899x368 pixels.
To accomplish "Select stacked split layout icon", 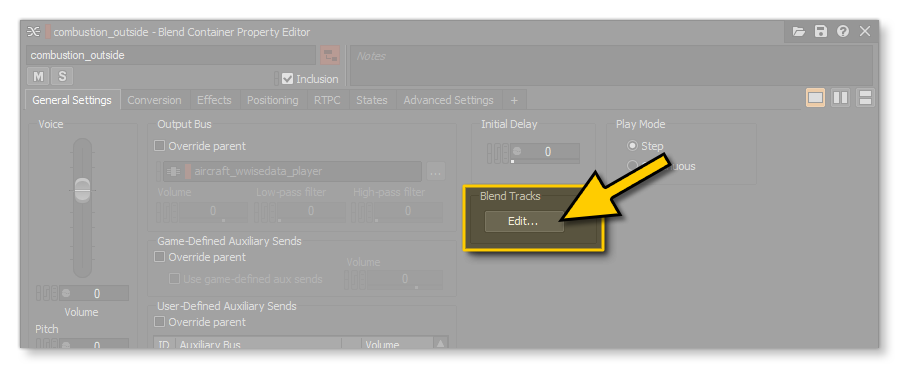I will [x=865, y=98].
